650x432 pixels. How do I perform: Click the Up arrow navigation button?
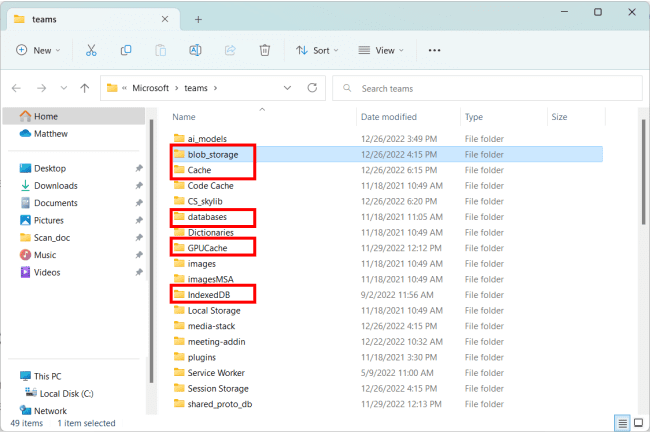point(83,88)
